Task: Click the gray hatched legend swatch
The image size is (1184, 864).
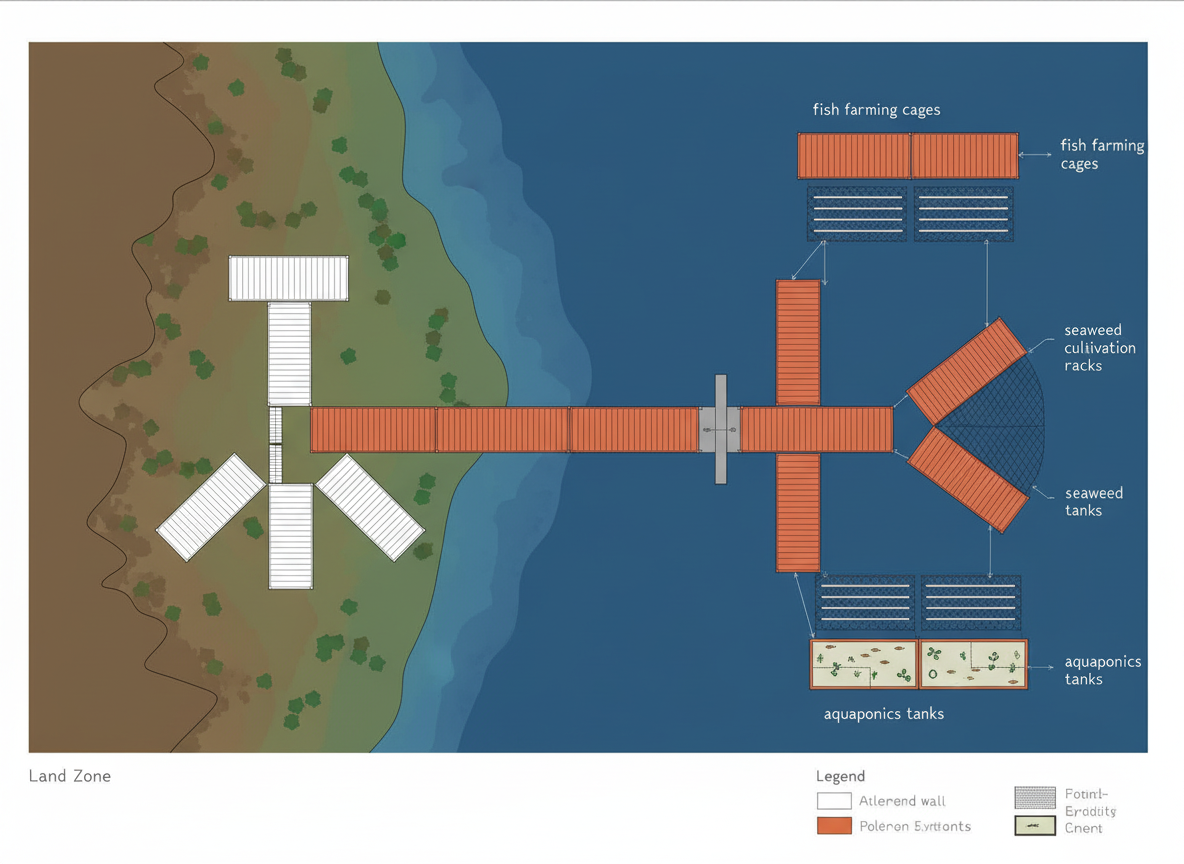Action: click(1035, 797)
